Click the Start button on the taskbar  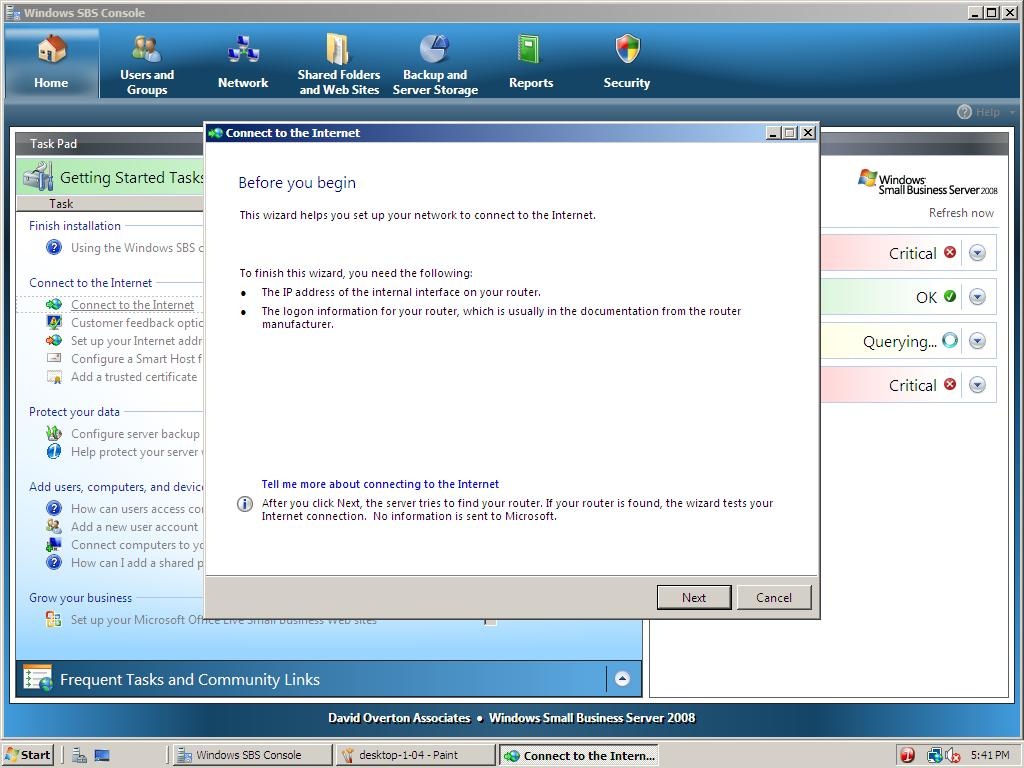click(27, 755)
